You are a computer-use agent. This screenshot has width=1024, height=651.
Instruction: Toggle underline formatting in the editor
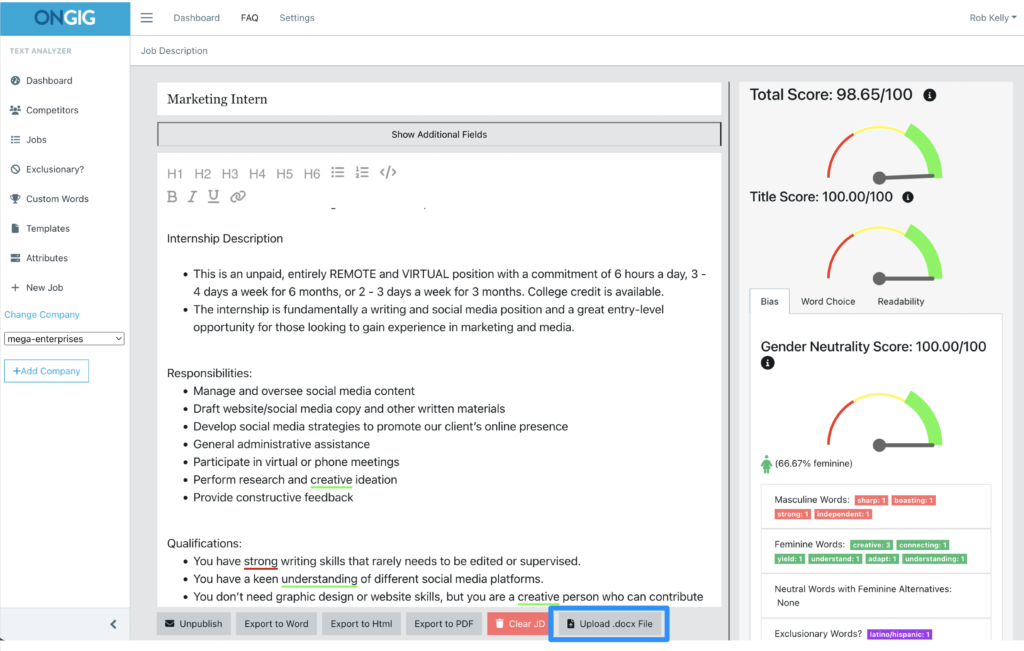click(x=215, y=196)
